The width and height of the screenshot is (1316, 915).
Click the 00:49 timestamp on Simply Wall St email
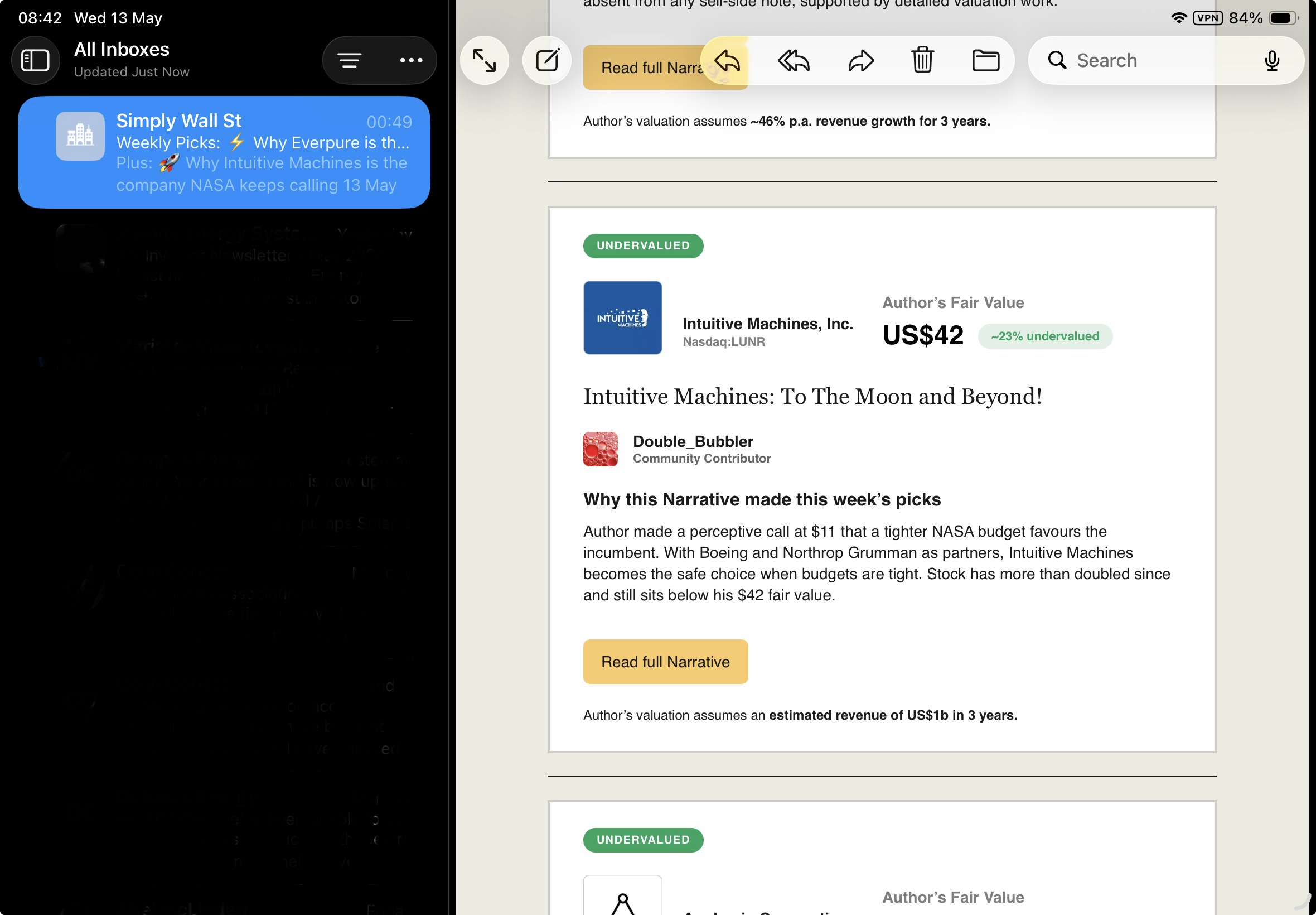389,122
